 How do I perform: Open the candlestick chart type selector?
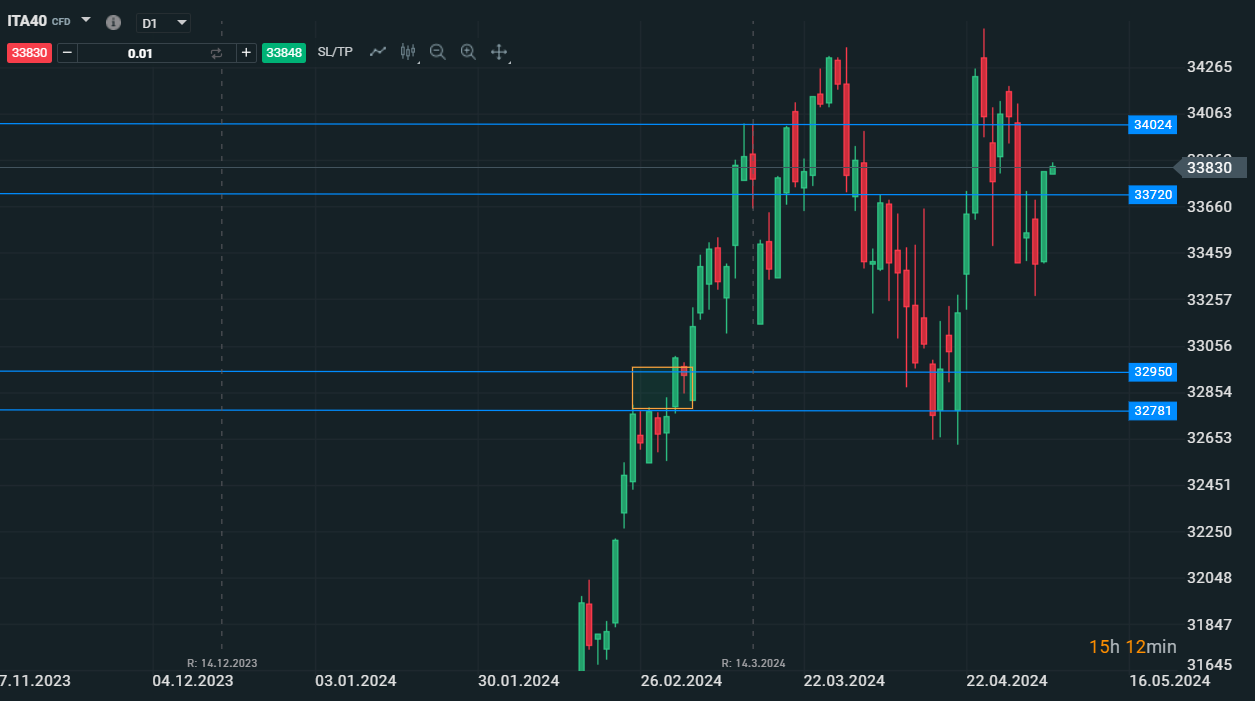pos(408,52)
